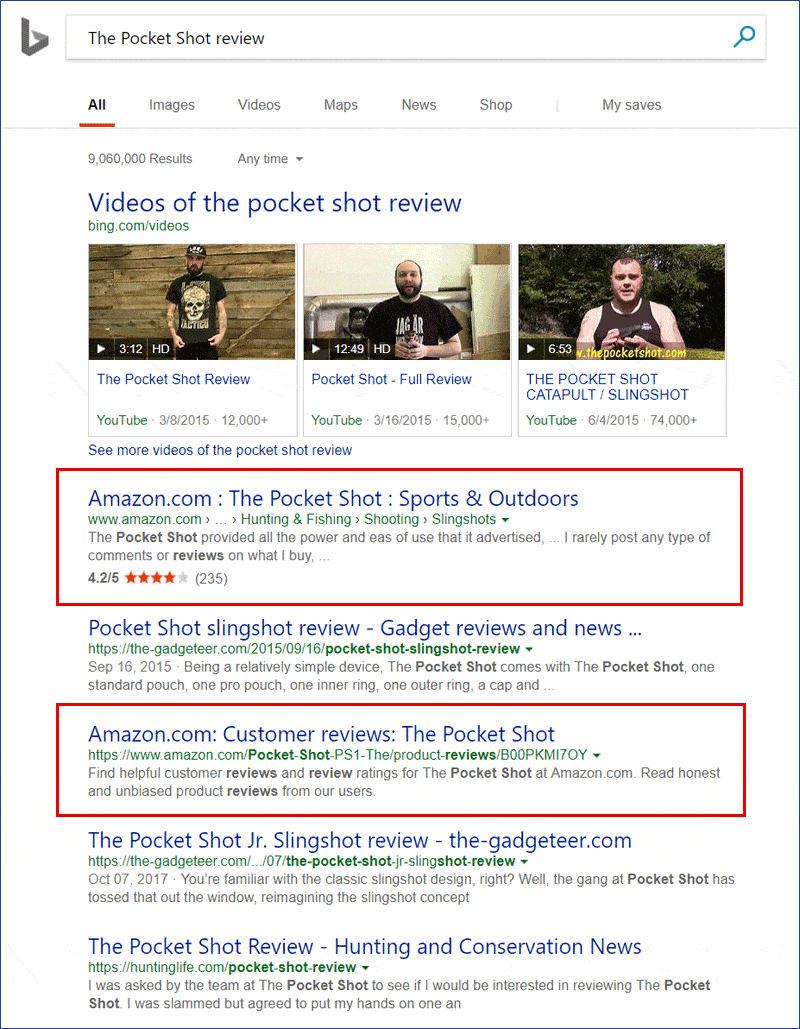Screen dimensions: 800x1029
Task: Play the 12:49 Full Review video
Action: point(316,349)
